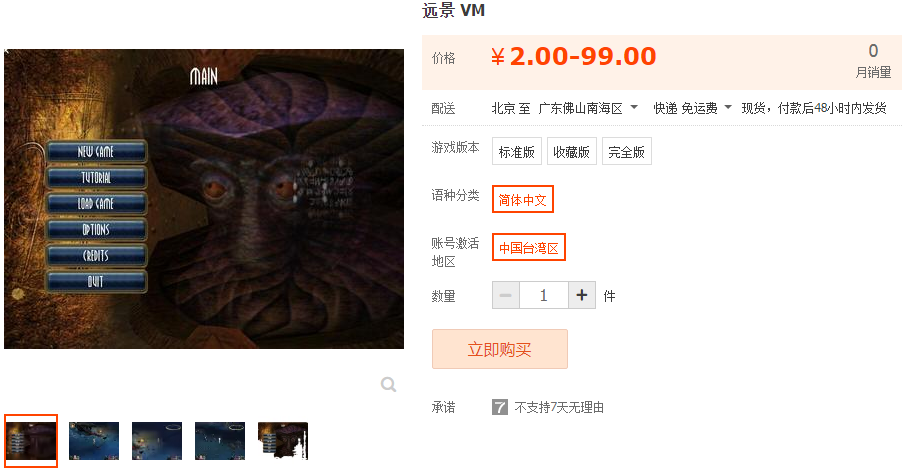Select the fourth gameplay thumbnail

(220, 441)
